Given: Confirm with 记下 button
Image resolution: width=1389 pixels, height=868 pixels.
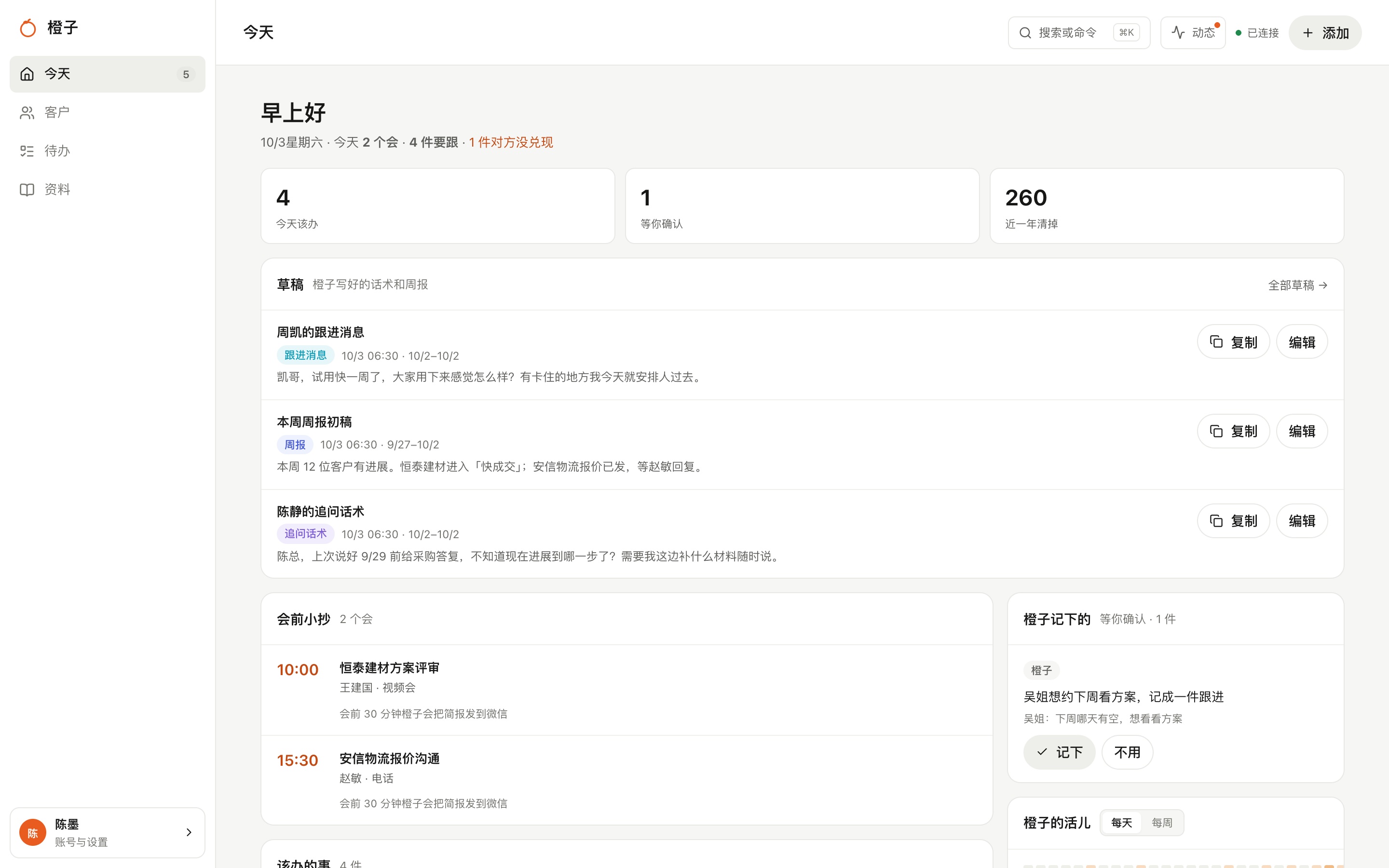Looking at the screenshot, I should 1059,752.
